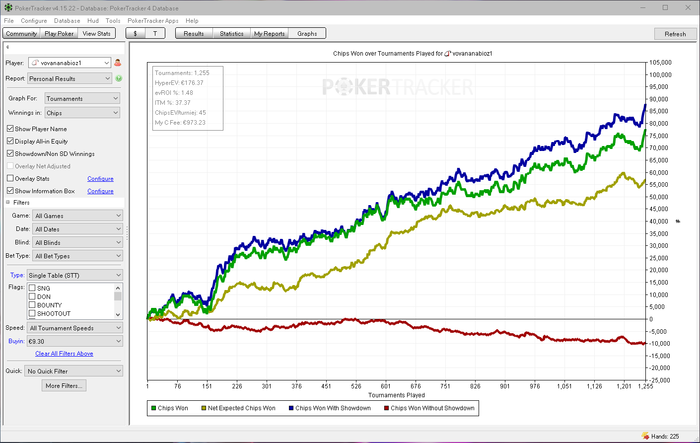The width and height of the screenshot is (700, 443).
Task: Select the T tournaments button
Action: click(x=155, y=33)
